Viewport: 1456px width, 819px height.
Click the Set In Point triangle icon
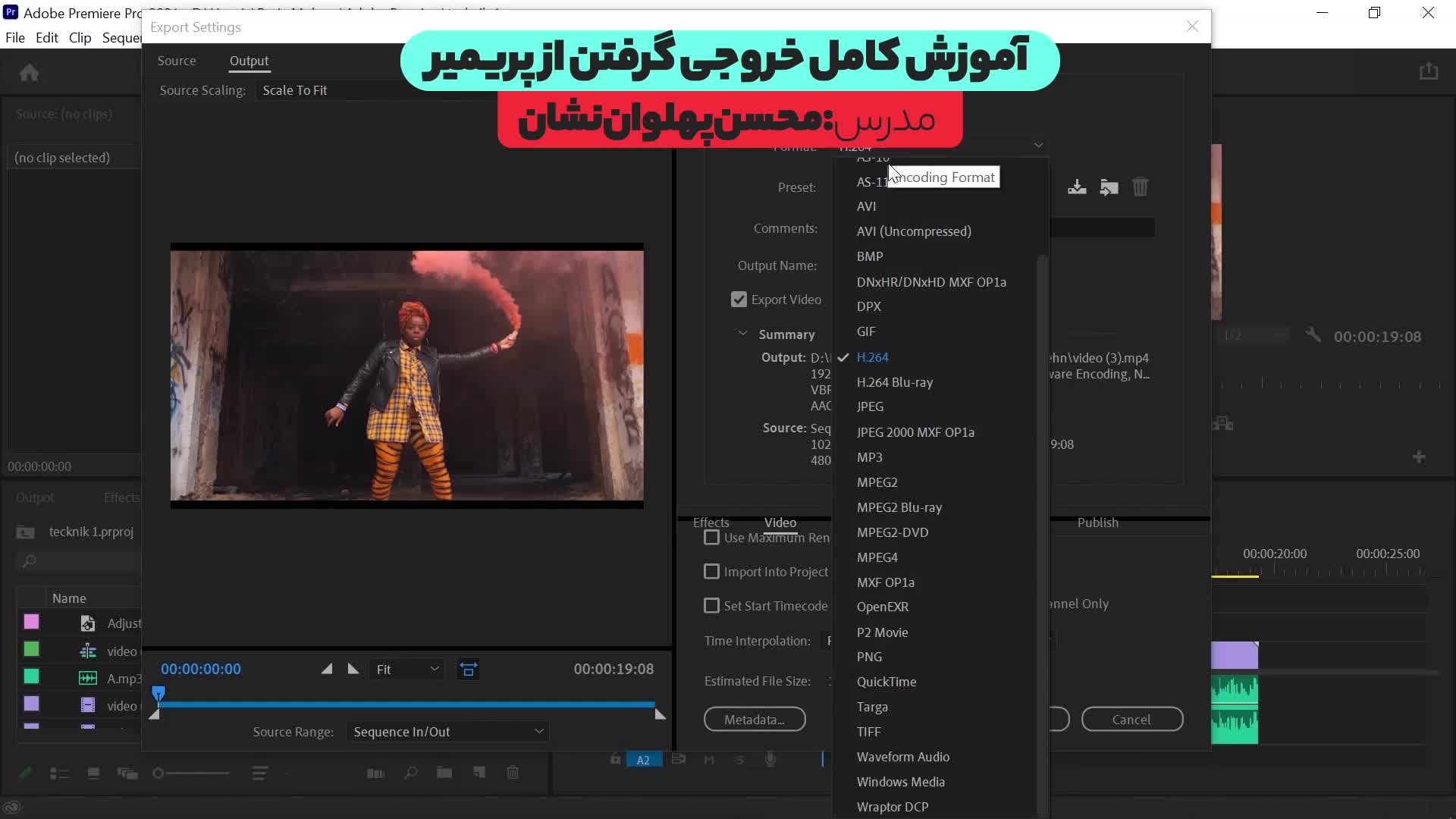[327, 669]
